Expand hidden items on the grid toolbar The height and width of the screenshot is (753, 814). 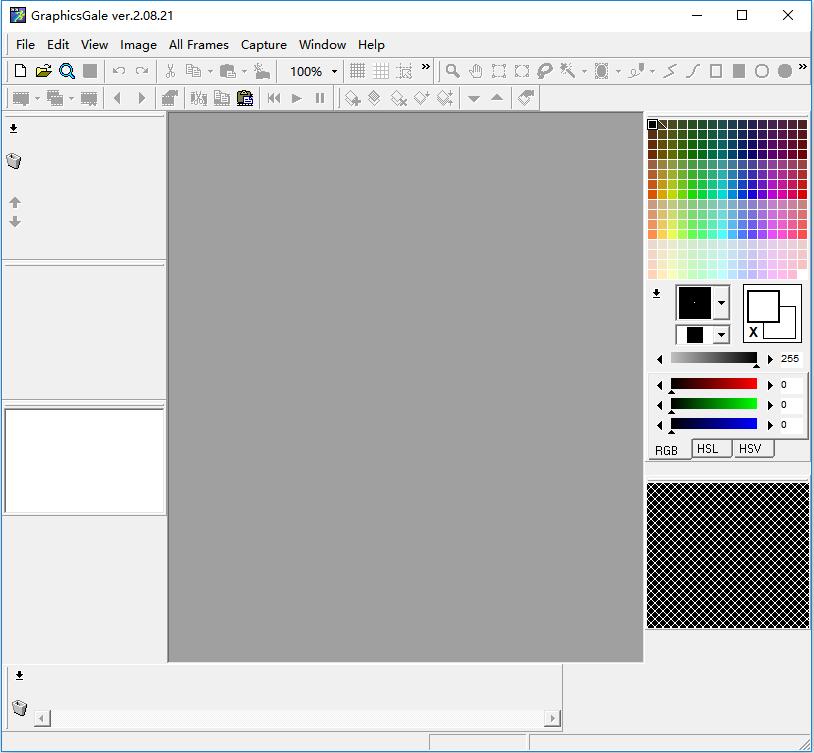(426, 66)
